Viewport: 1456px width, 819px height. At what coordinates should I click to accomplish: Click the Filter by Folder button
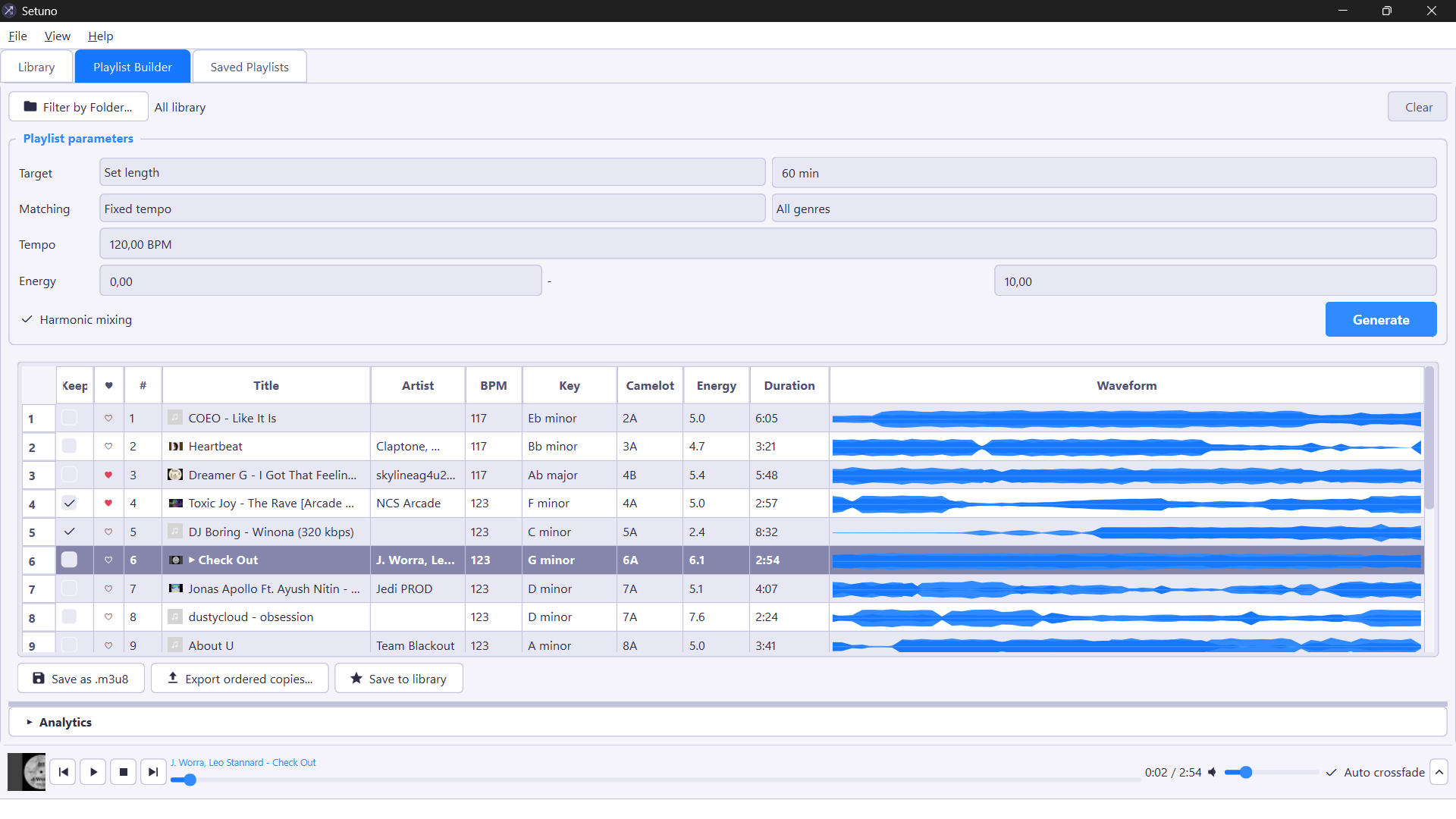click(78, 107)
